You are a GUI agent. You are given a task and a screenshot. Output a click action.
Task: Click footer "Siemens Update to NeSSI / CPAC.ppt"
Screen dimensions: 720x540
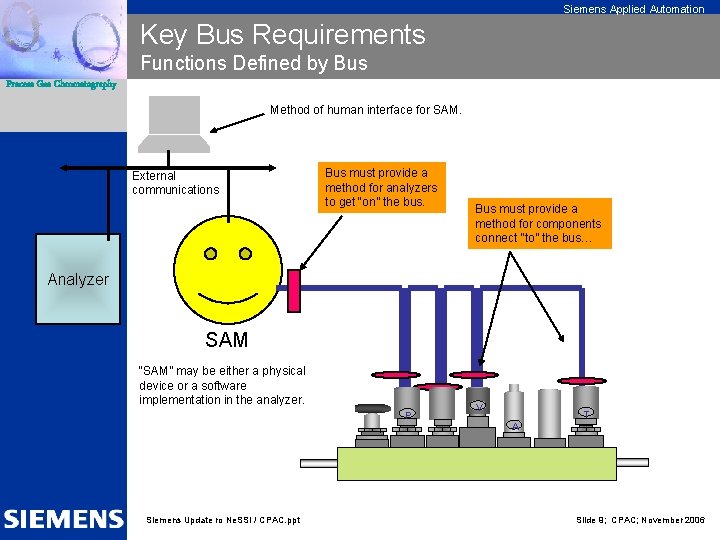pyautogui.click(x=223, y=520)
